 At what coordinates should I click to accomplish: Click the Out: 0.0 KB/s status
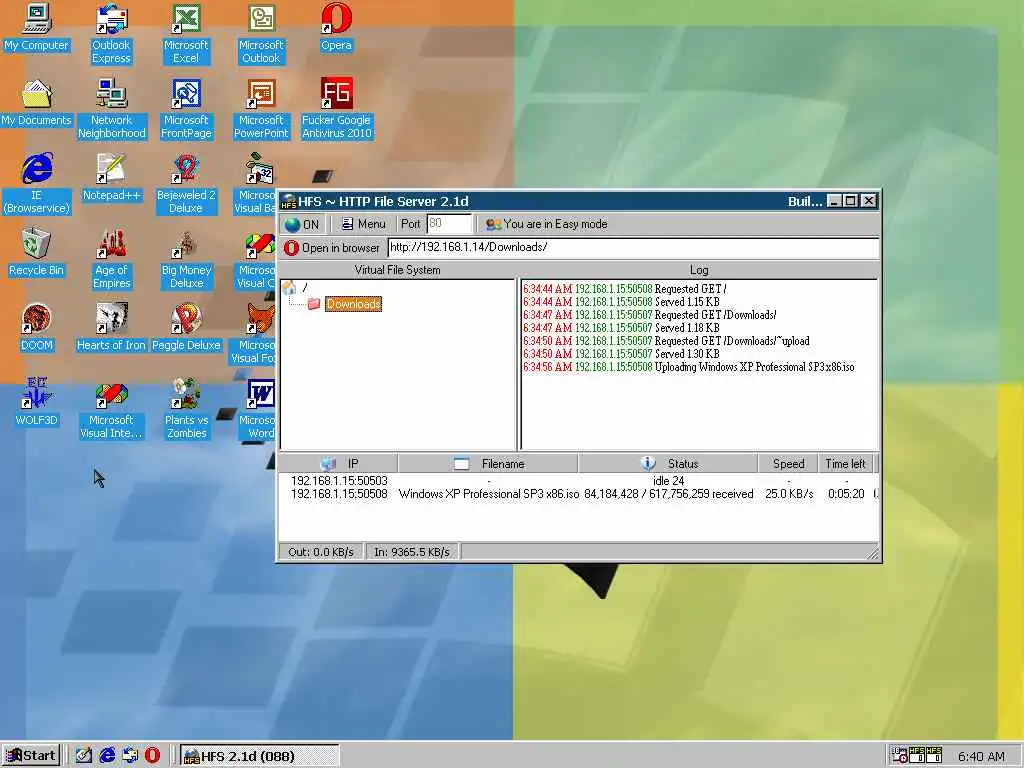(321, 552)
